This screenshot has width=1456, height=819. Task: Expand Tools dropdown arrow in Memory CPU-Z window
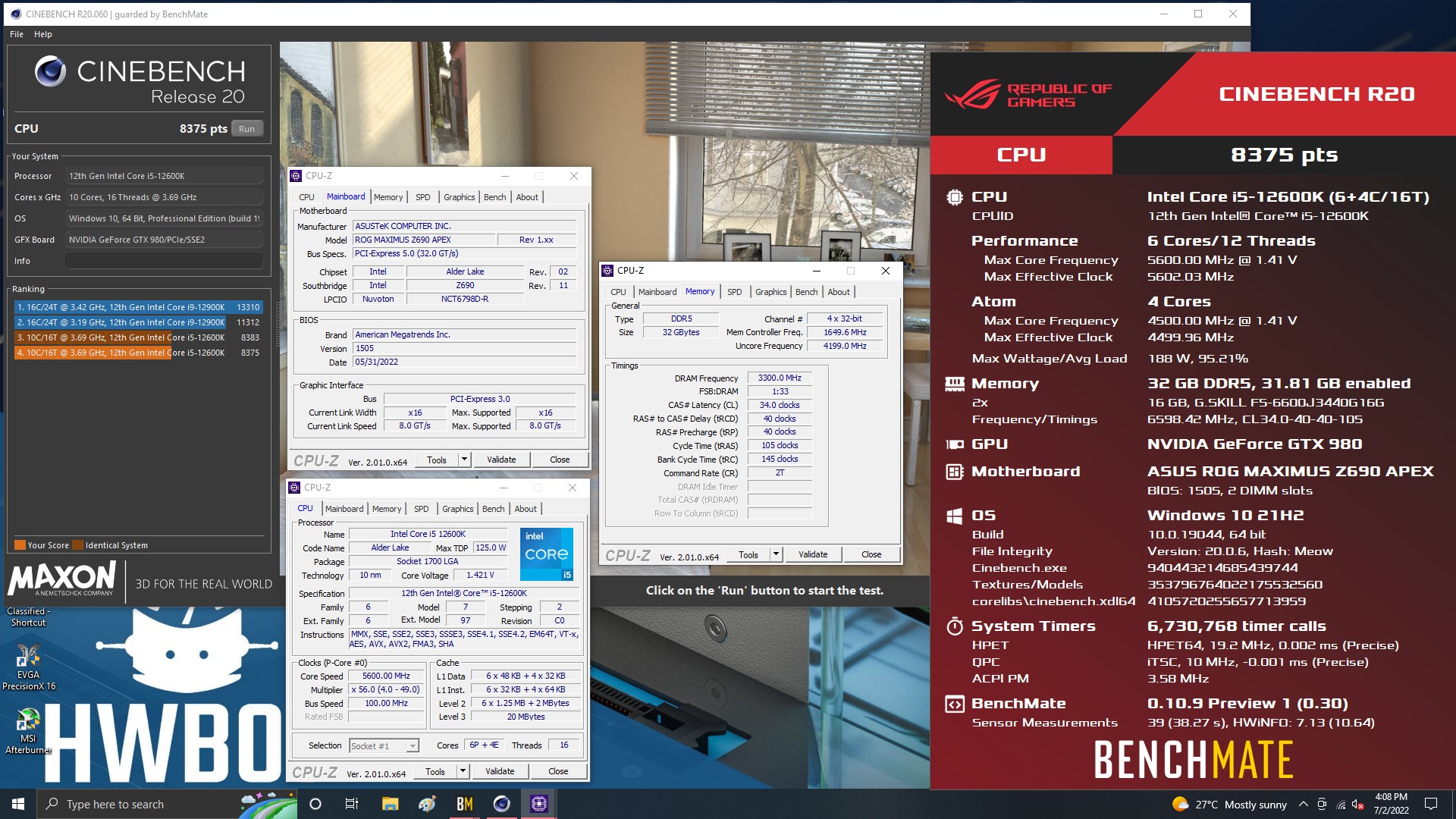[x=776, y=554]
